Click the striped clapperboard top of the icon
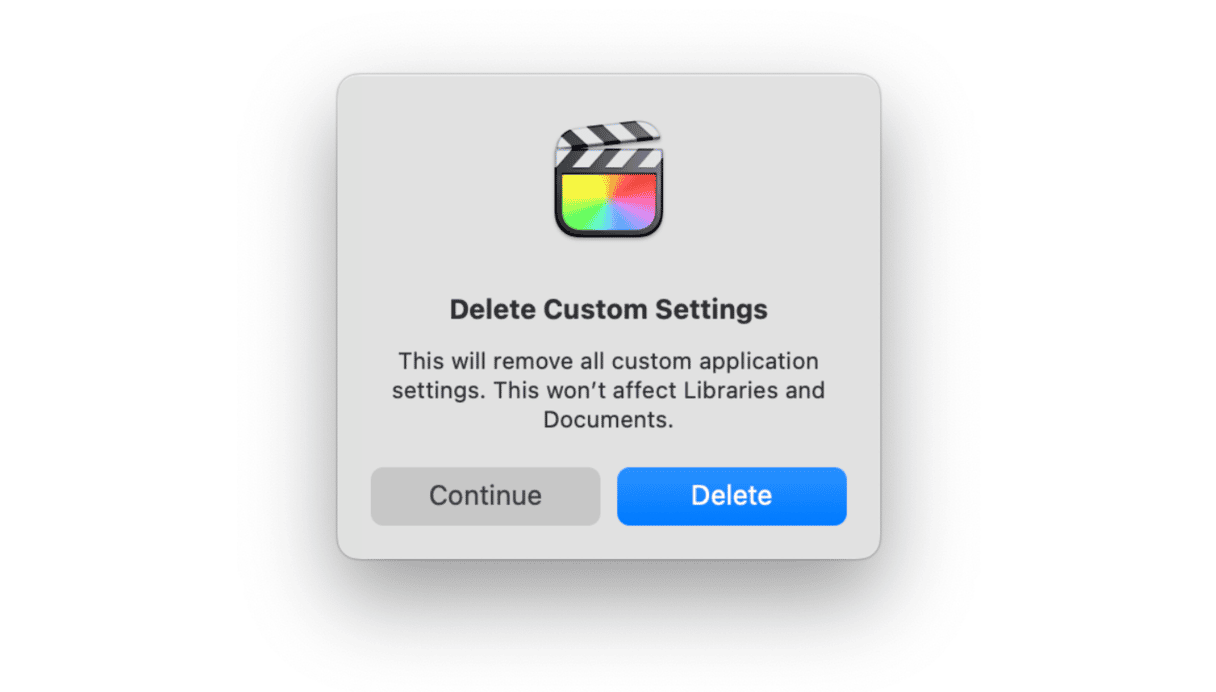 click(x=608, y=145)
